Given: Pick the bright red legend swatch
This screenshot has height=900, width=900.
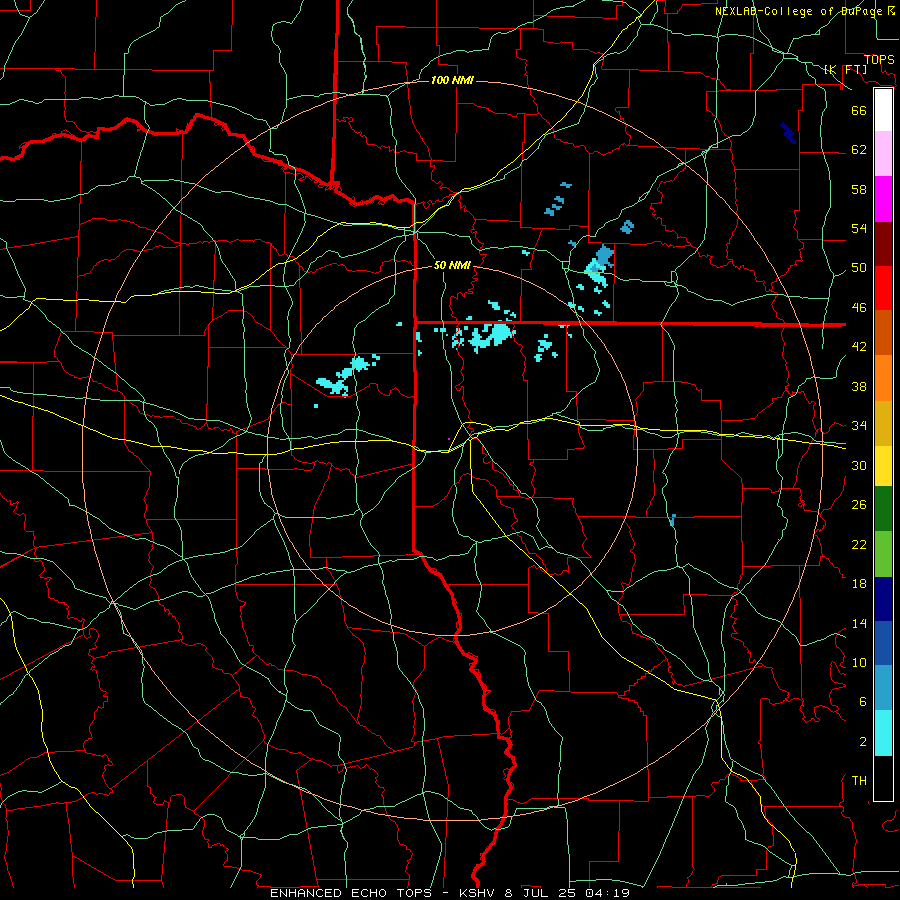Looking at the screenshot, I should click(x=883, y=288).
